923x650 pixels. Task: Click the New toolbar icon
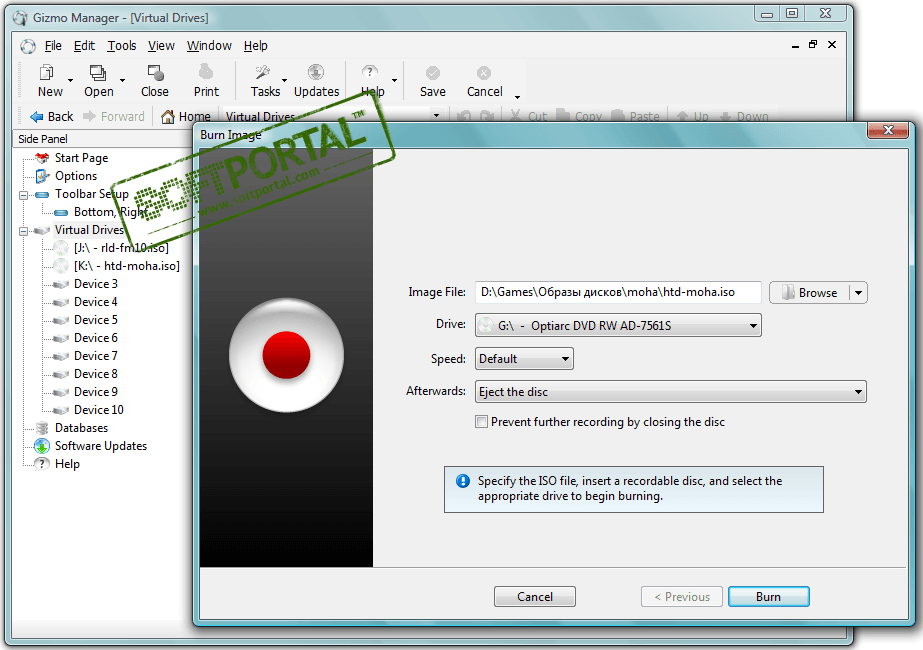point(47,73)
